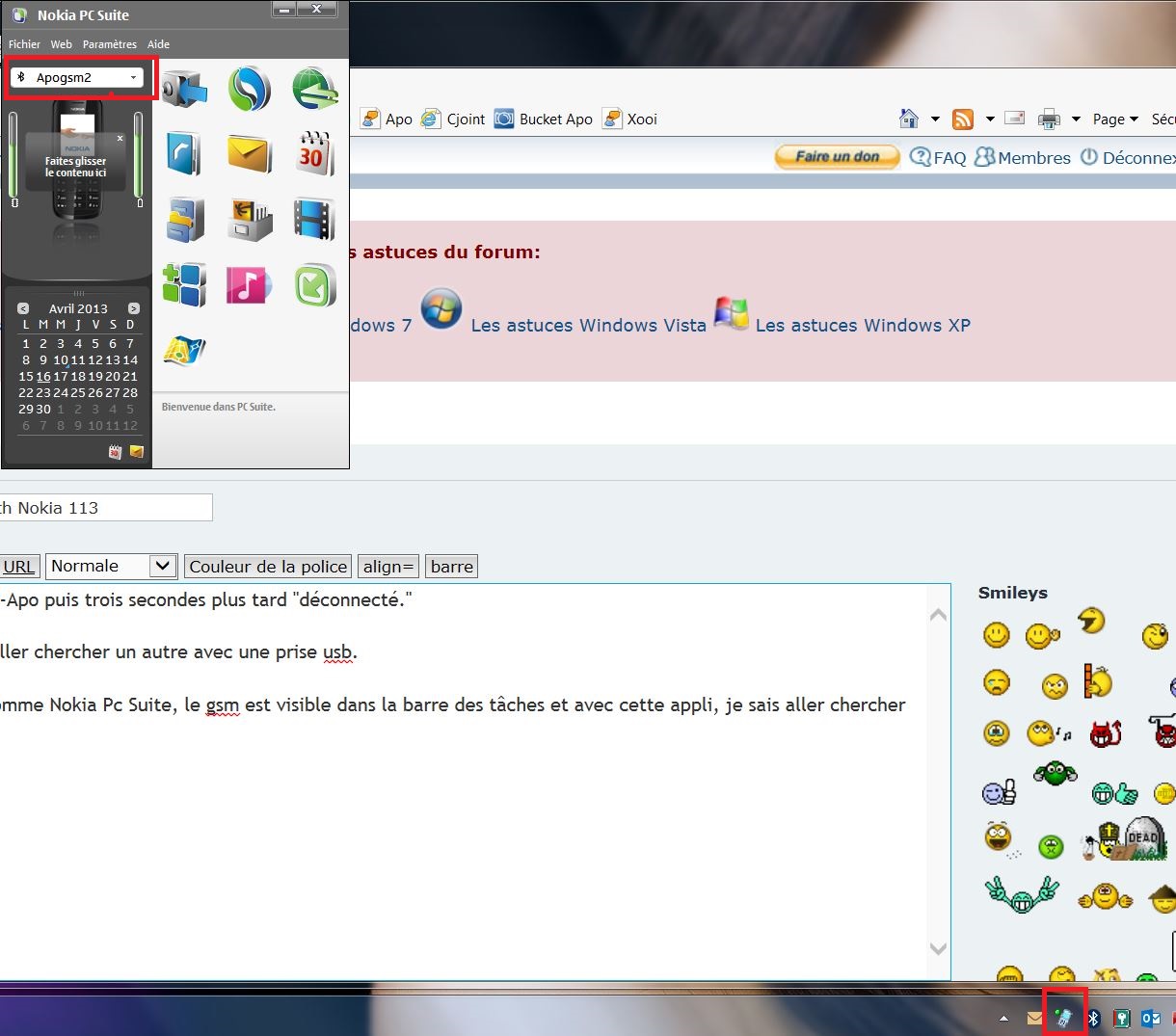Open the image storage box icon
Image resolution: width=1176 pixels, height=1036 pixels.
tap(249, 219)
